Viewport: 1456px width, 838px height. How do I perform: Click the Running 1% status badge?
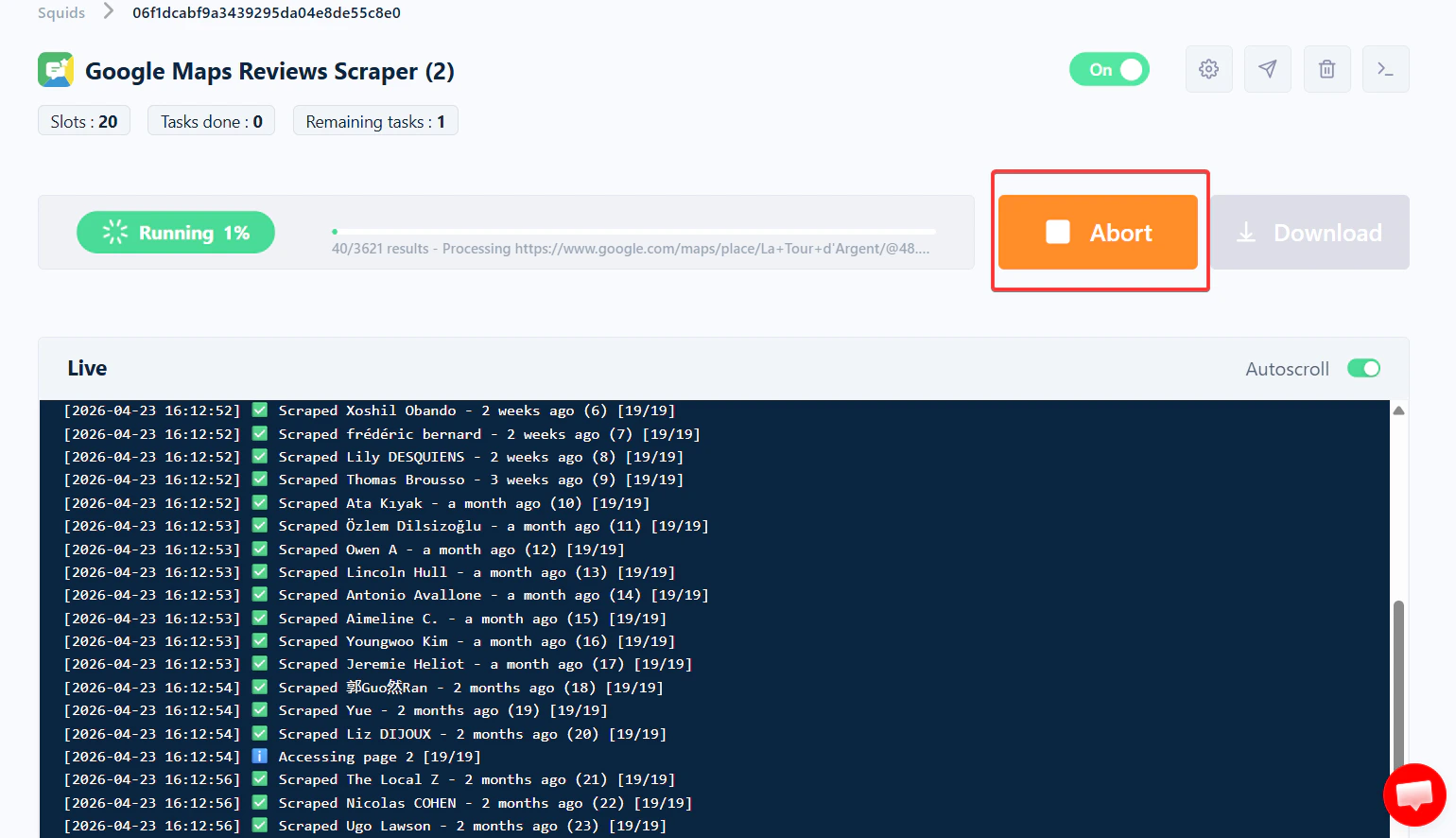tap(176, 233)
